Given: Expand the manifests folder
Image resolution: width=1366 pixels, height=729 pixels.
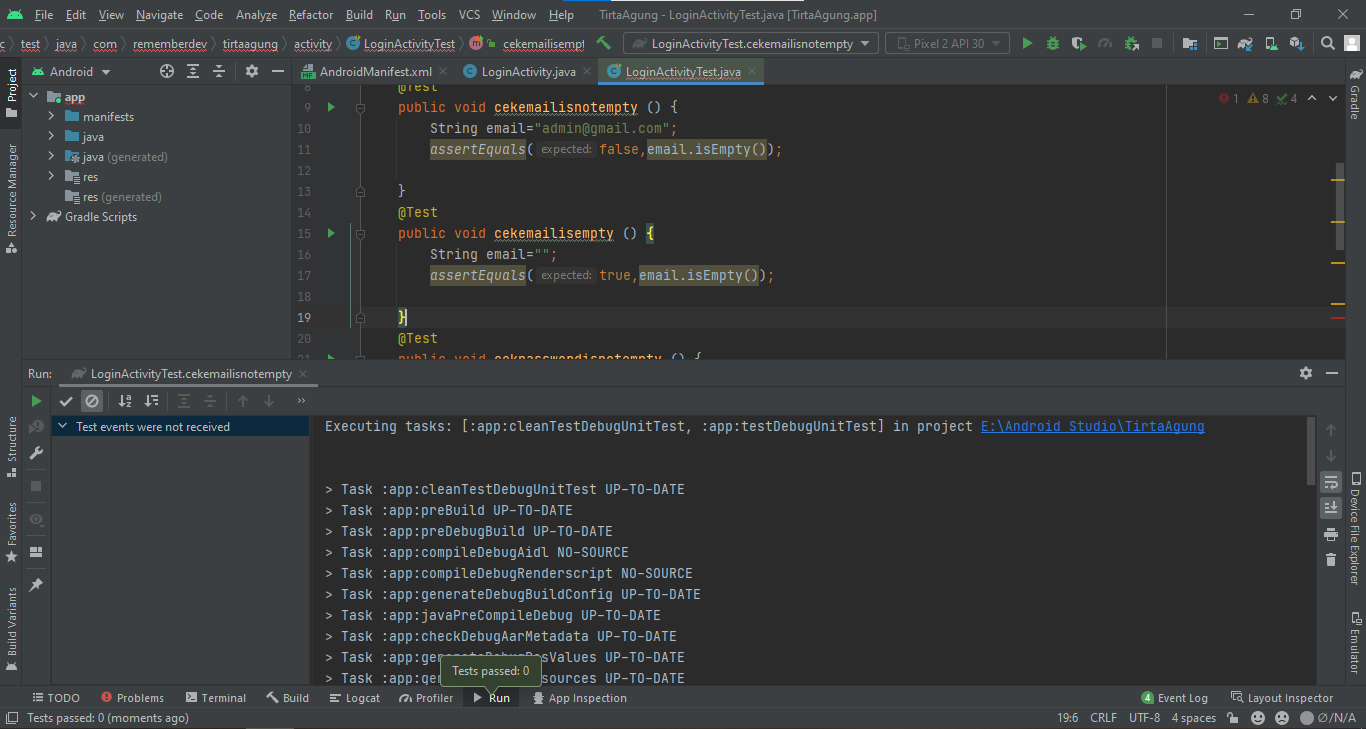Looking at the screenshot, I should click(52, 117).
